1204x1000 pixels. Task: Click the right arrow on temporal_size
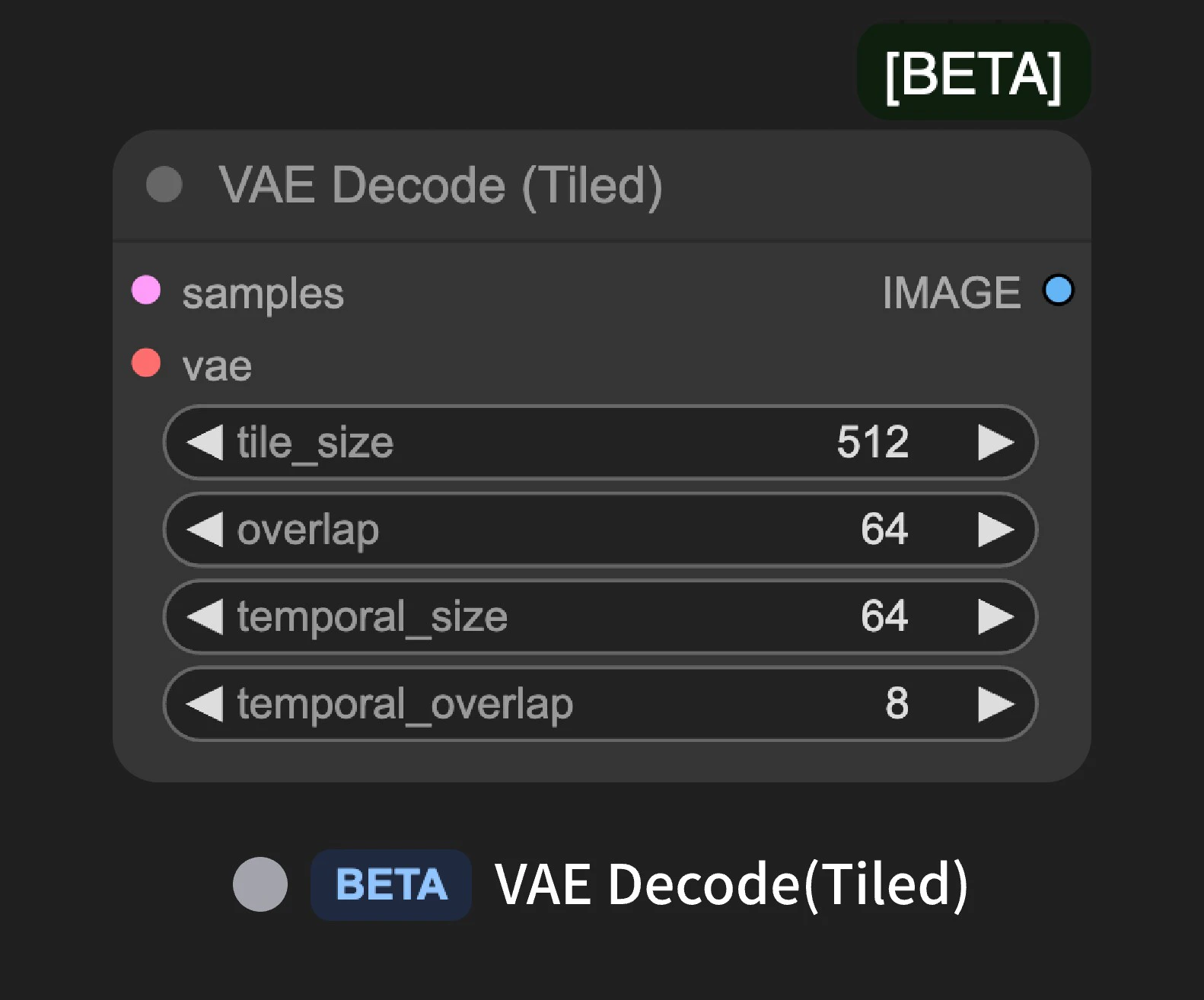(995, 617)
